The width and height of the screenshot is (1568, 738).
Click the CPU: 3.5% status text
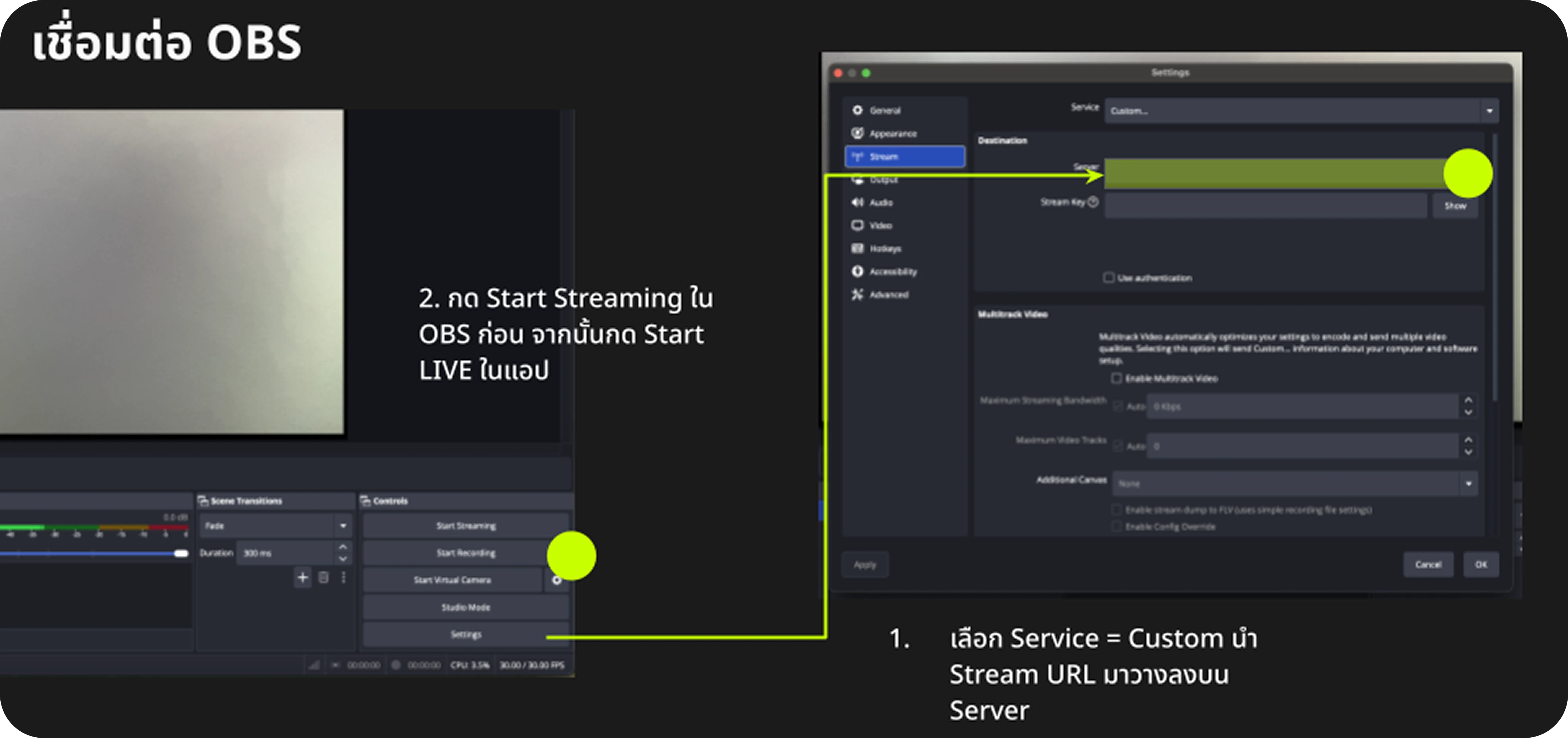(x=469, y=665)
